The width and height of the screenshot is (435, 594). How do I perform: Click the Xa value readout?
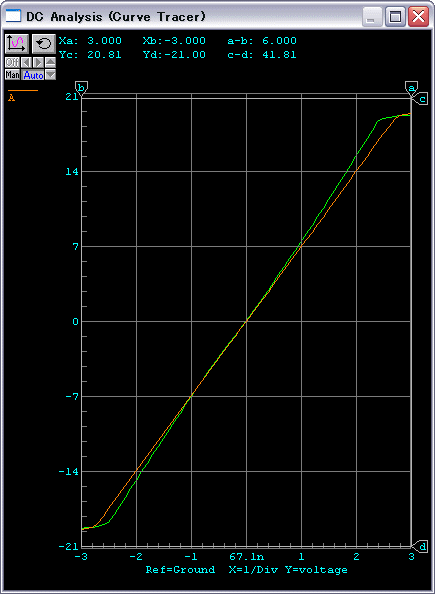click(x=90, y=41)
